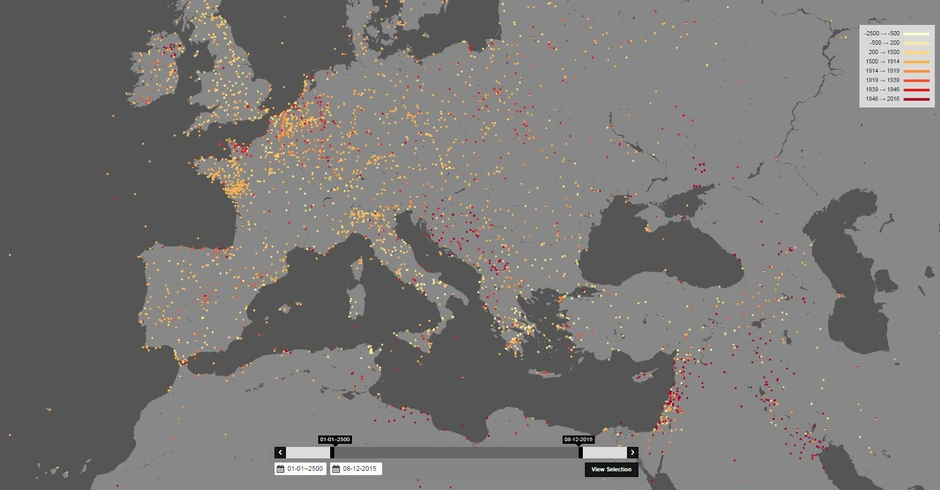This screenshot has width=940, height=490.
Task: Click the dark selected range of timeline
Action: (x=456, y=452)
